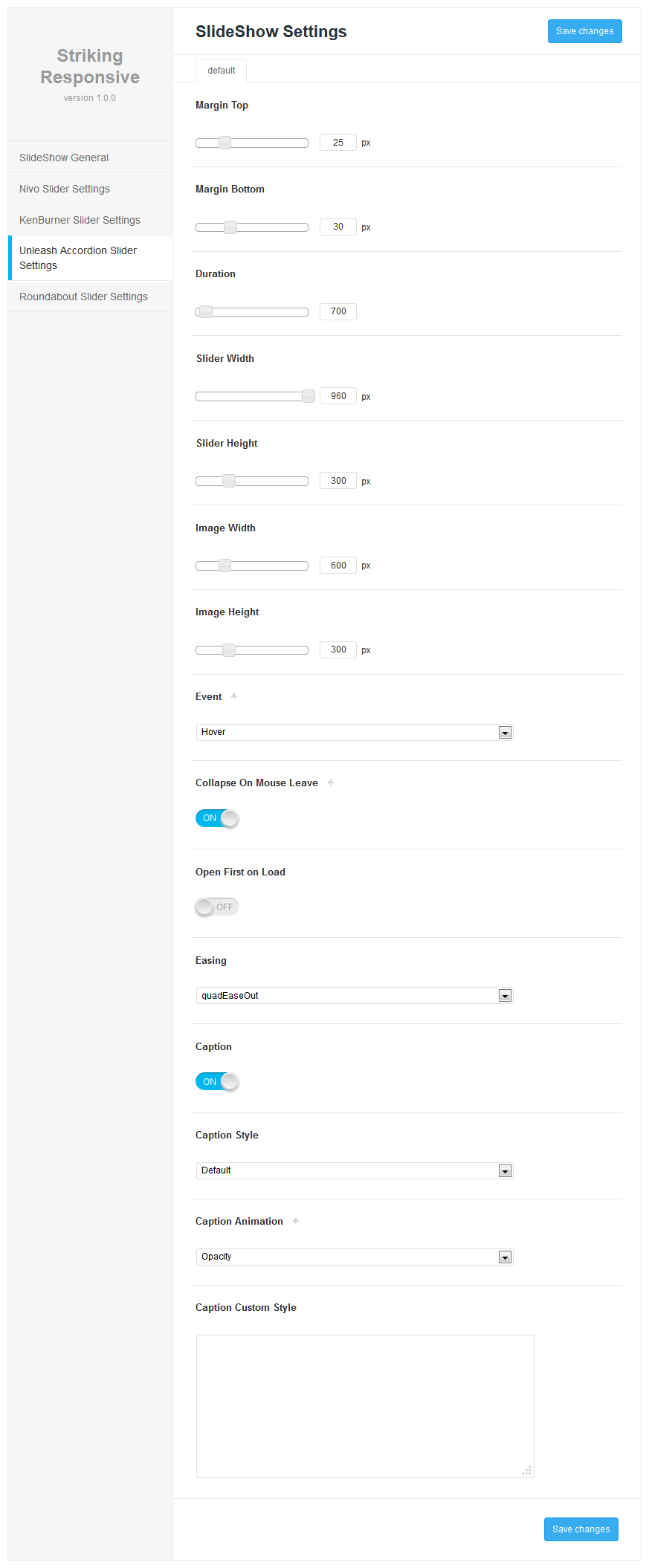Switch to the default tab
Image resolution: width=649 pixels, height=1568 pixels.
(221, 70)
